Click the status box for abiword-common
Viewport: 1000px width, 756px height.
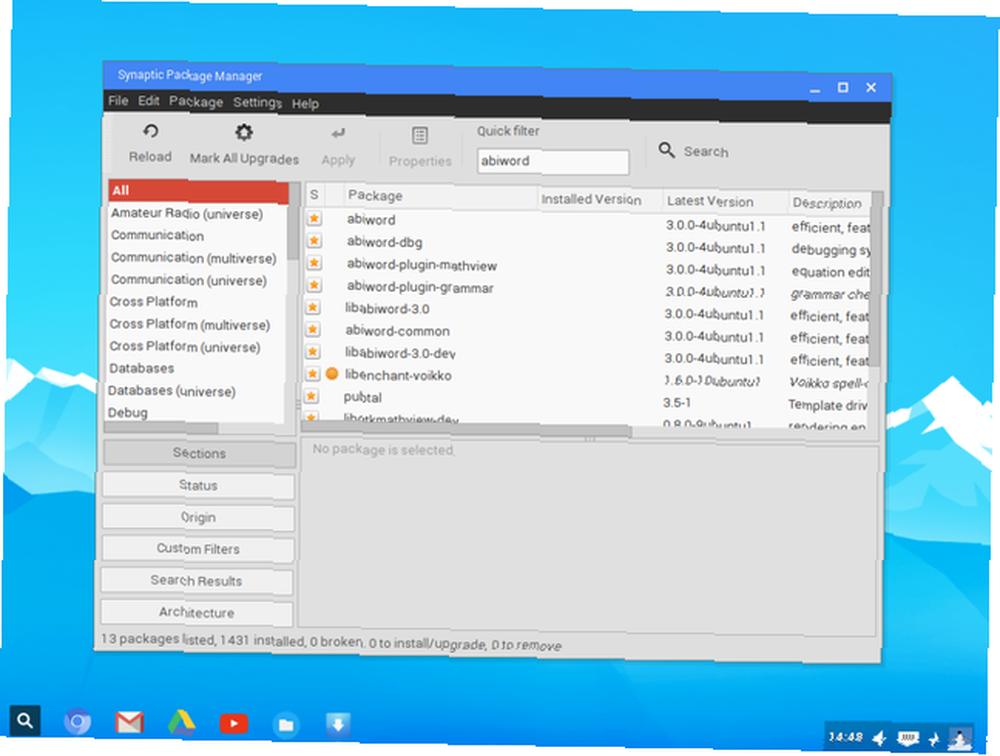pos(312,329)
